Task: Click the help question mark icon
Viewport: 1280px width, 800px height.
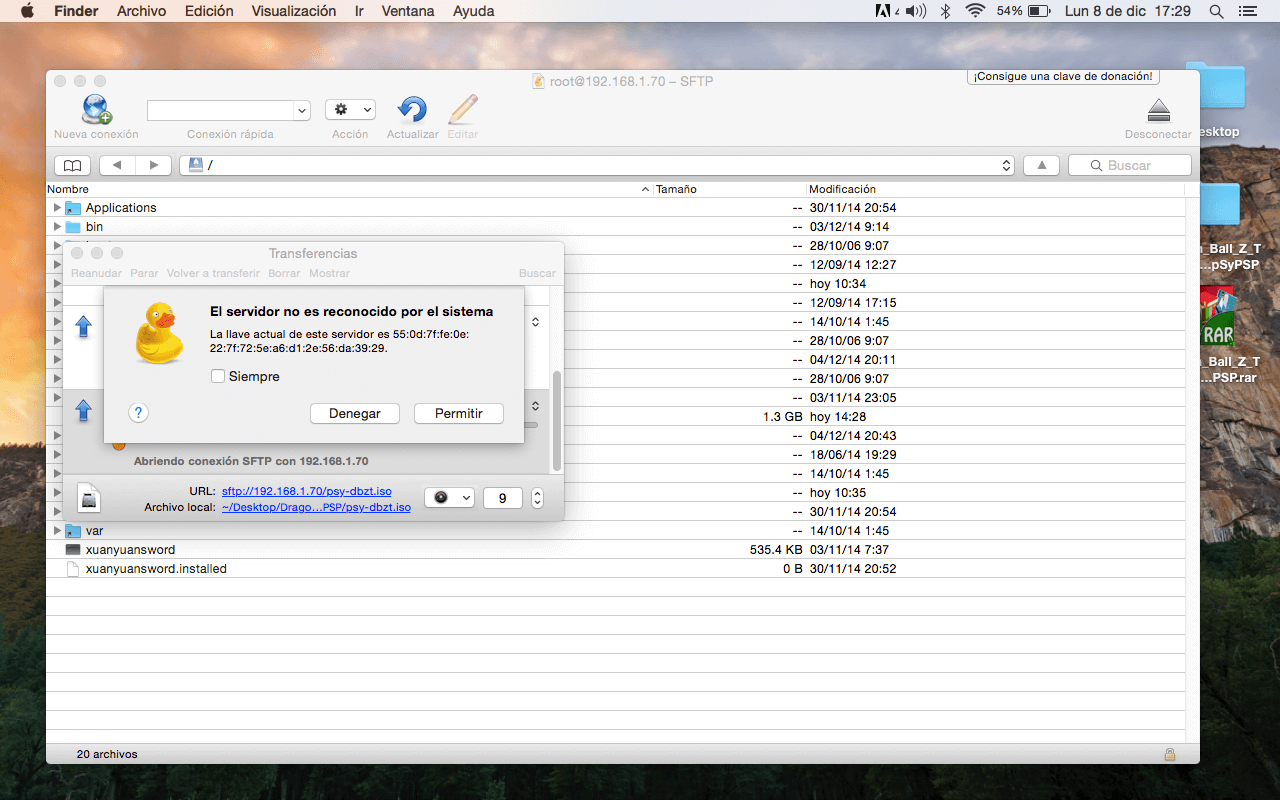Action: [x=139, y=413]
